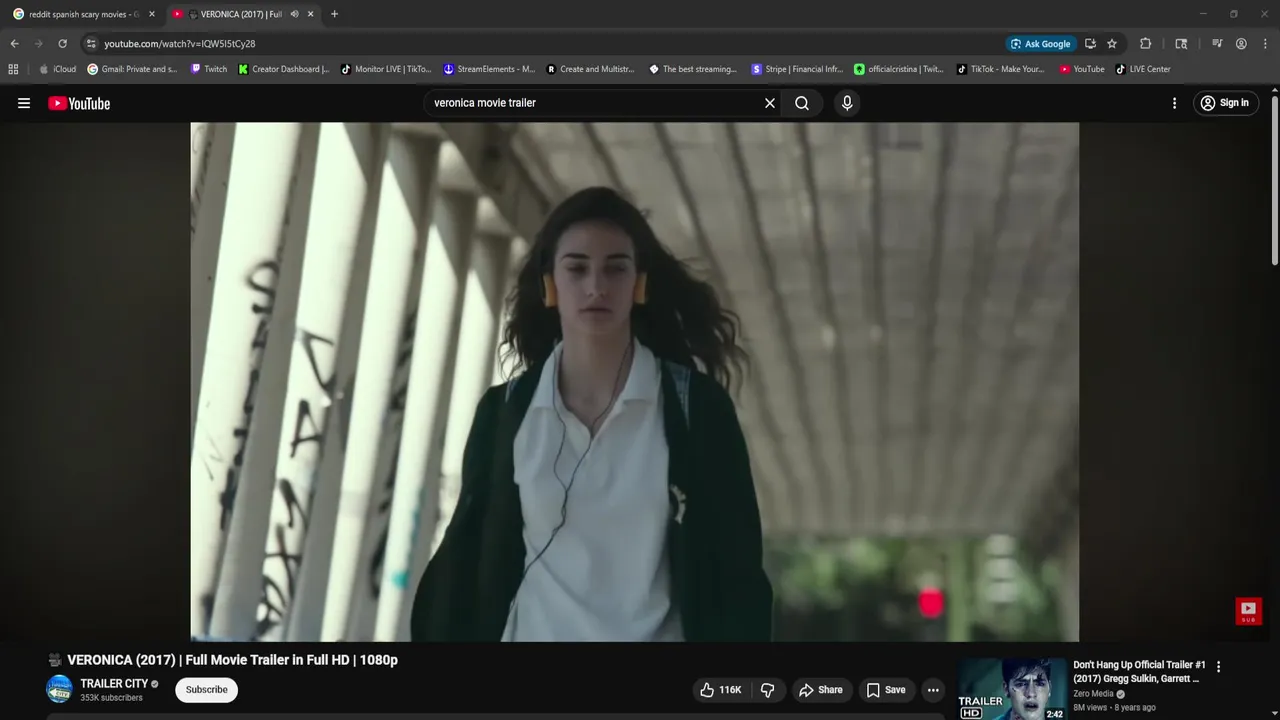
Task: Clear the search box text
Action: (x=770, y=103)
